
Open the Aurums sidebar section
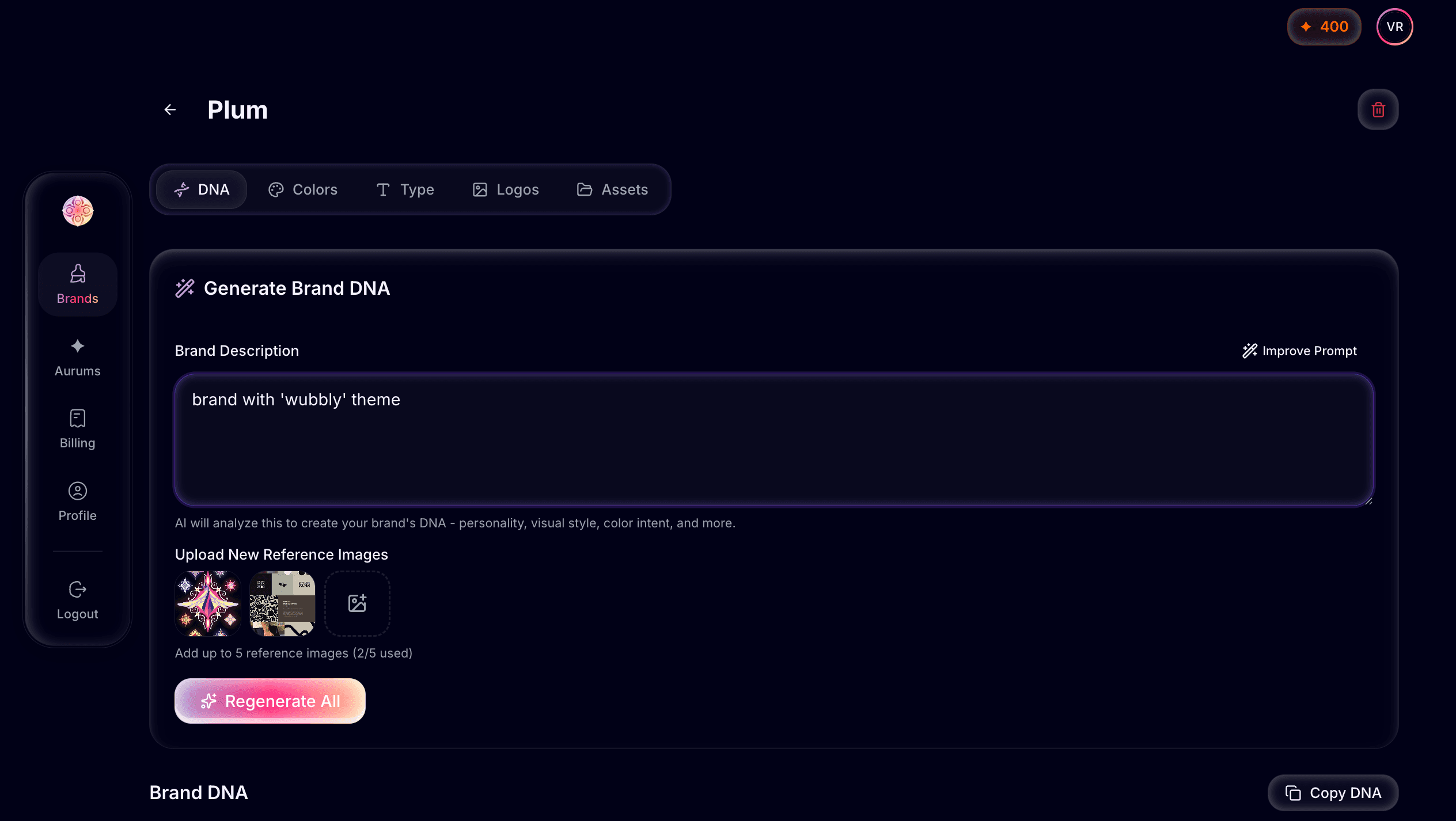pos(78,357)
